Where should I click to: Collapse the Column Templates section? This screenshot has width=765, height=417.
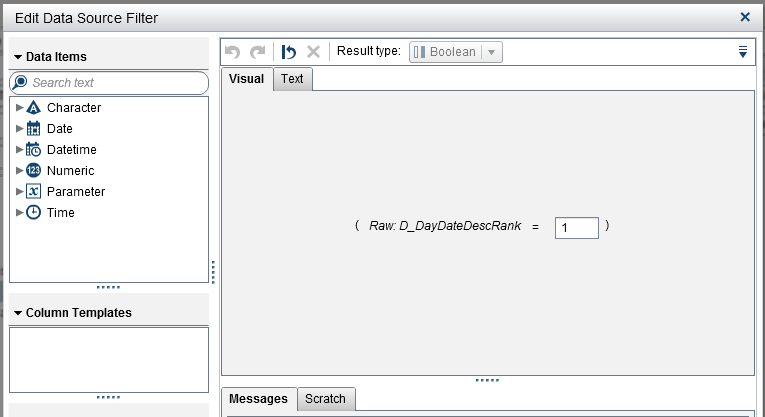coord(18,313)
